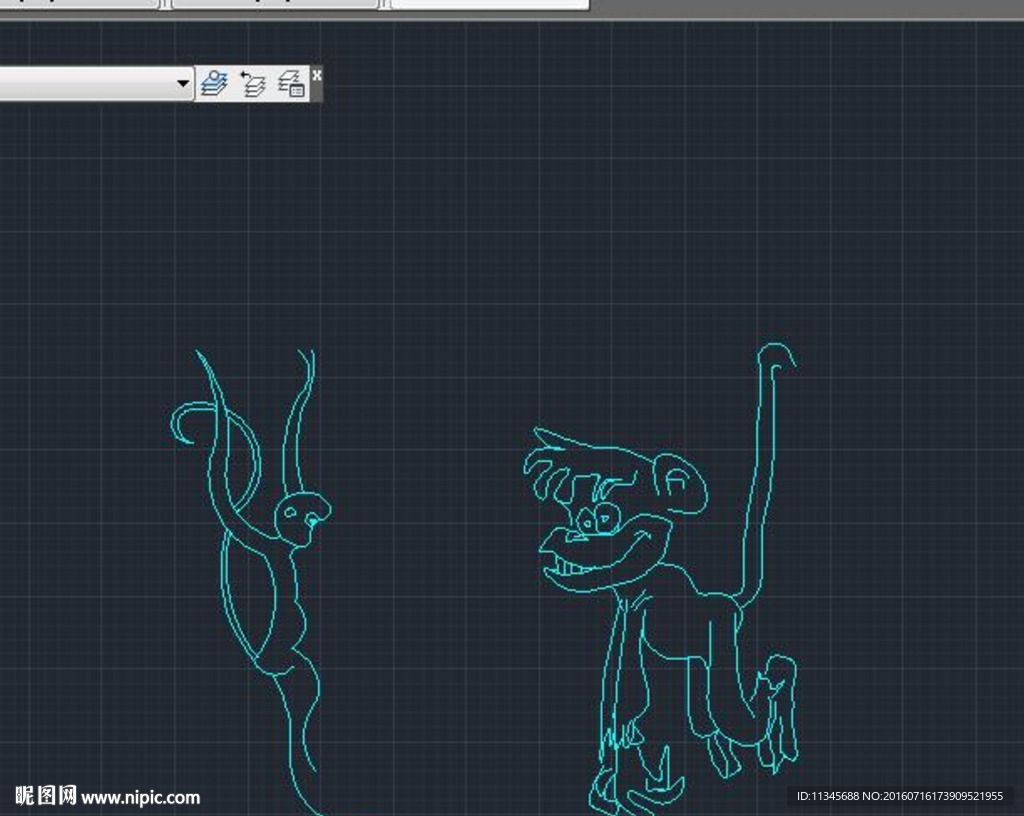
Task: Expand the layer list dropdown arrow
Action: (x=183, y=83)
